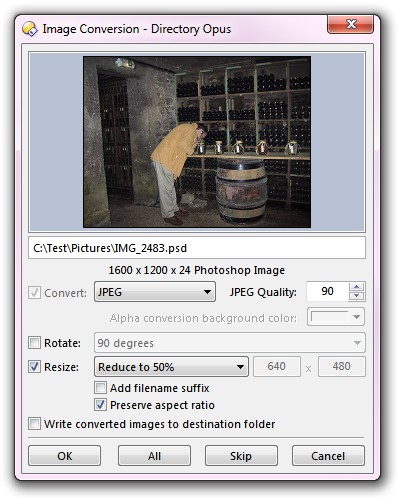This screenshot has height=499, width=399.
Task: Click the file path field IMG_2483.psd
Action: coord(197,248)
